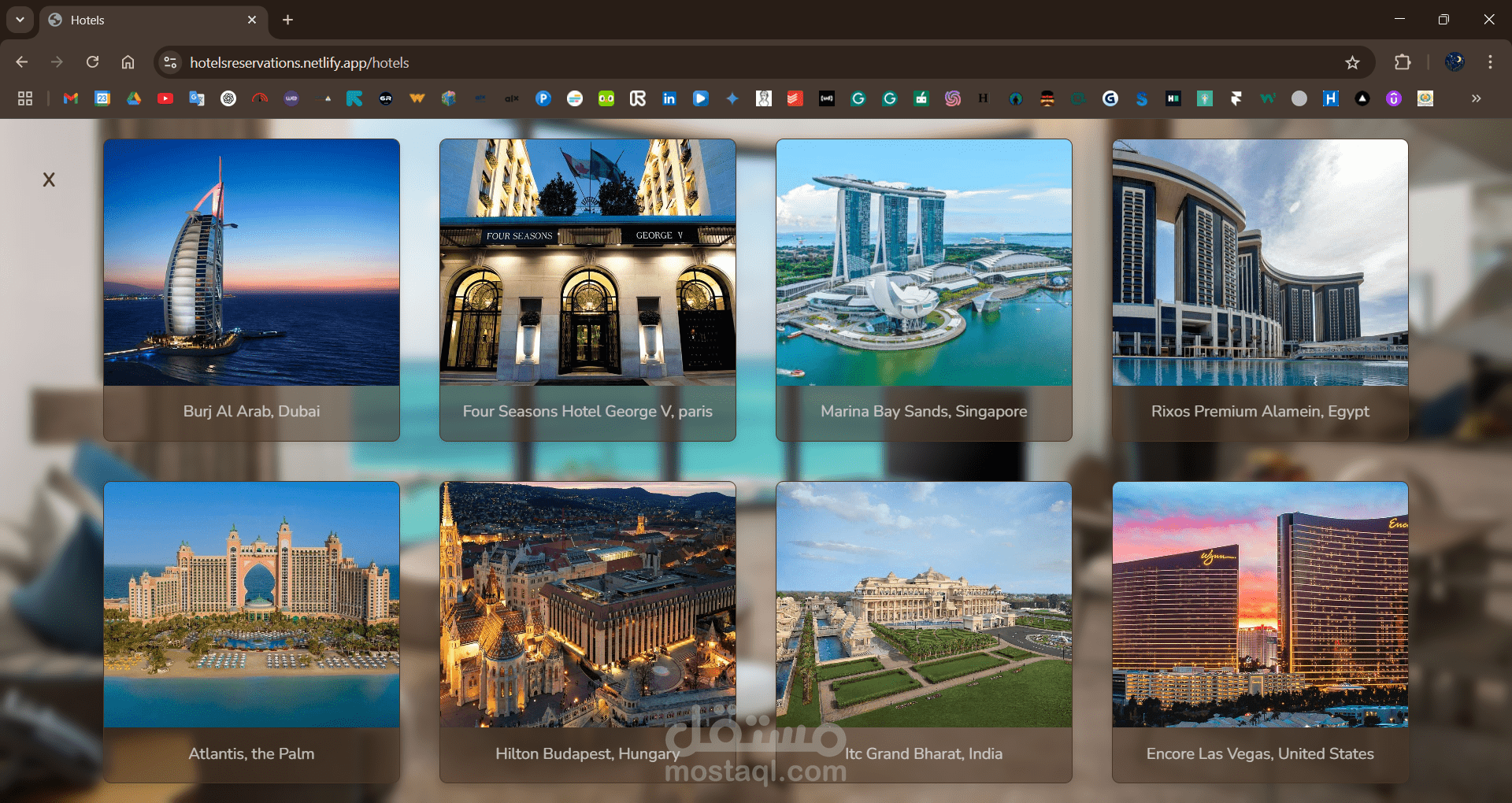This screenshot has width=1512, height=803.
Task: Open the Vercel triangle bookmark
Action: pos(1362,98)
